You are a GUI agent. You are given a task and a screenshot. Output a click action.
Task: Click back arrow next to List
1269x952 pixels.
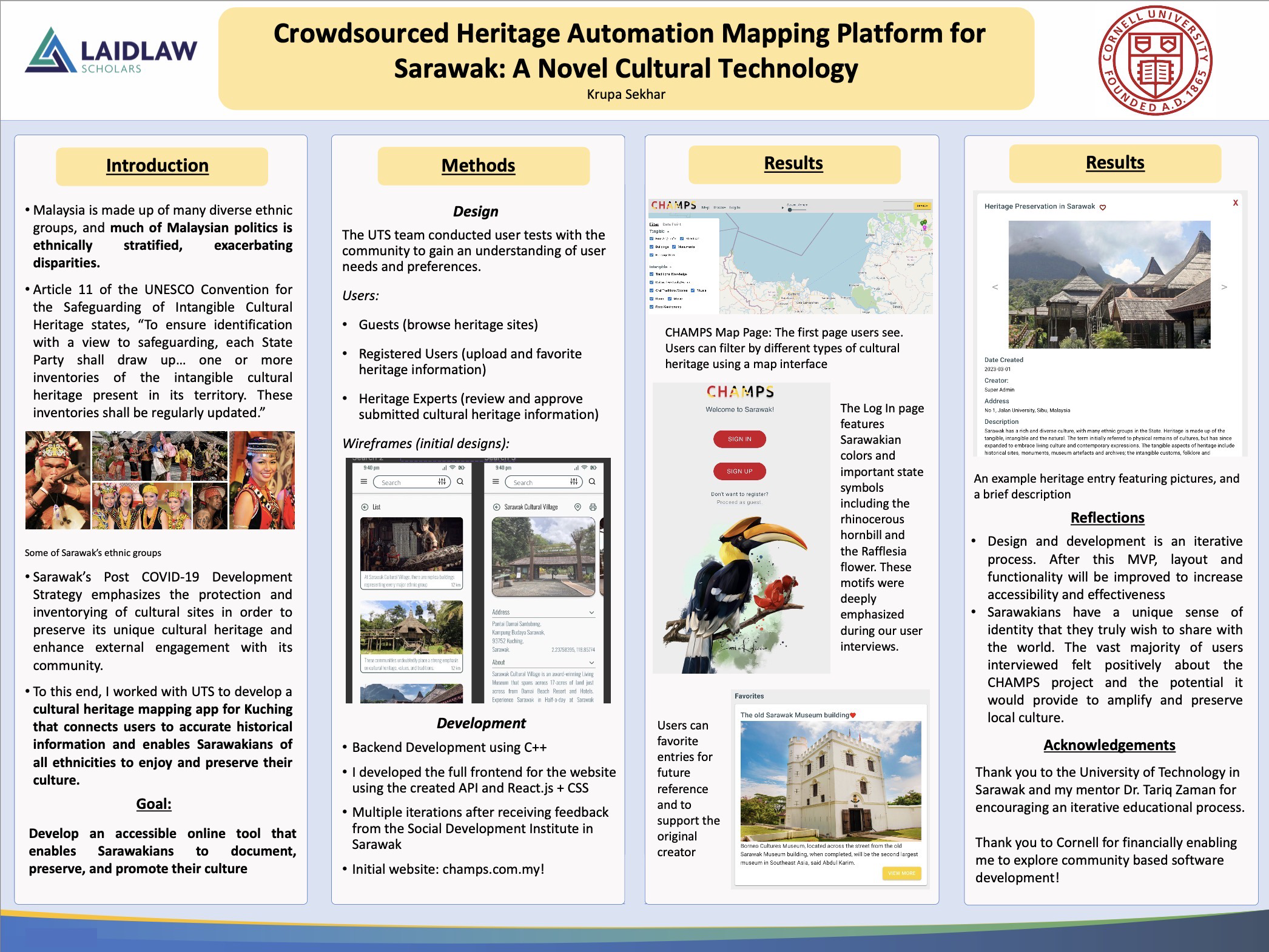tap(365, 507)
